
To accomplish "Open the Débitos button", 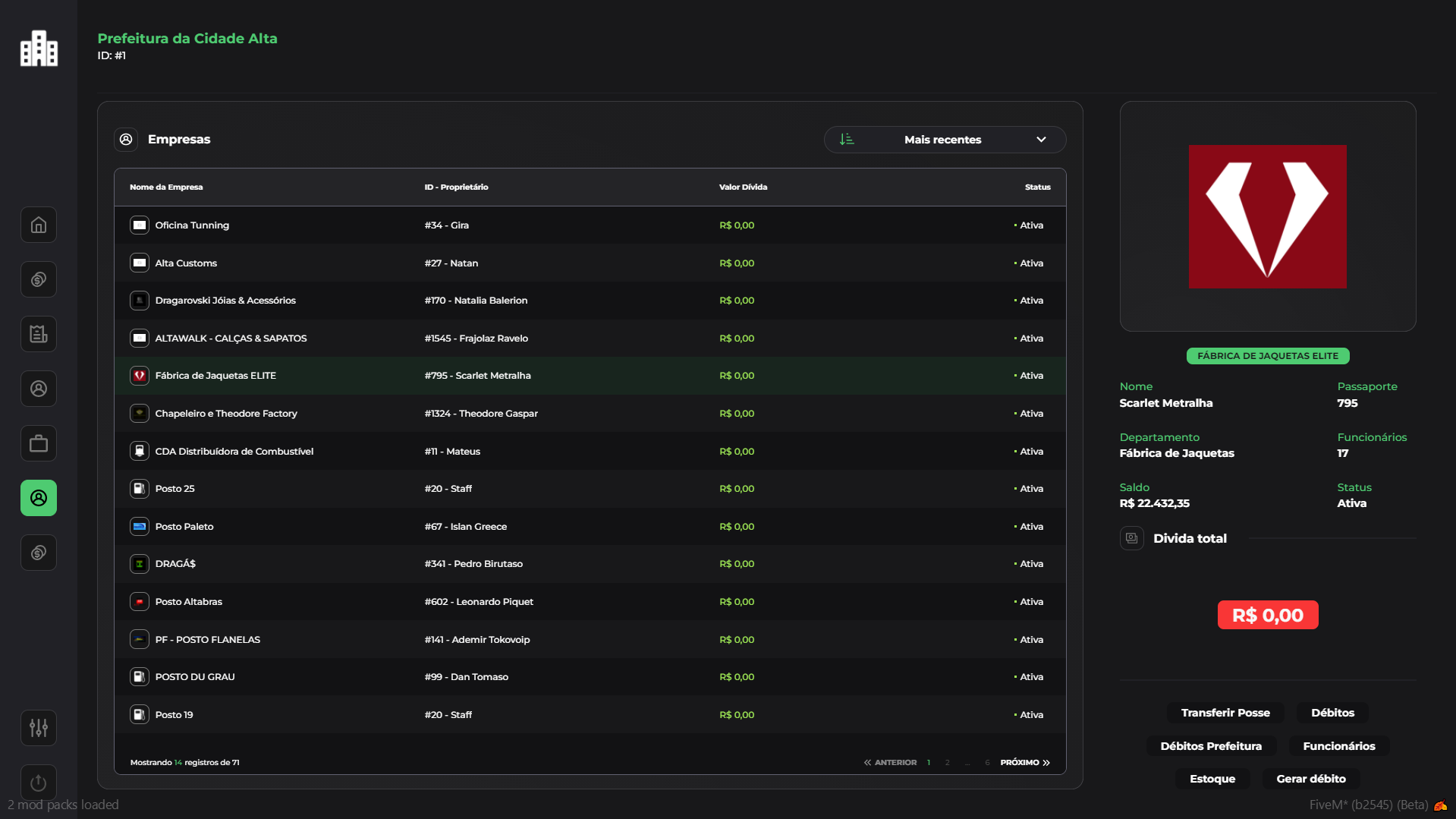I will [x=1332, y=713].
